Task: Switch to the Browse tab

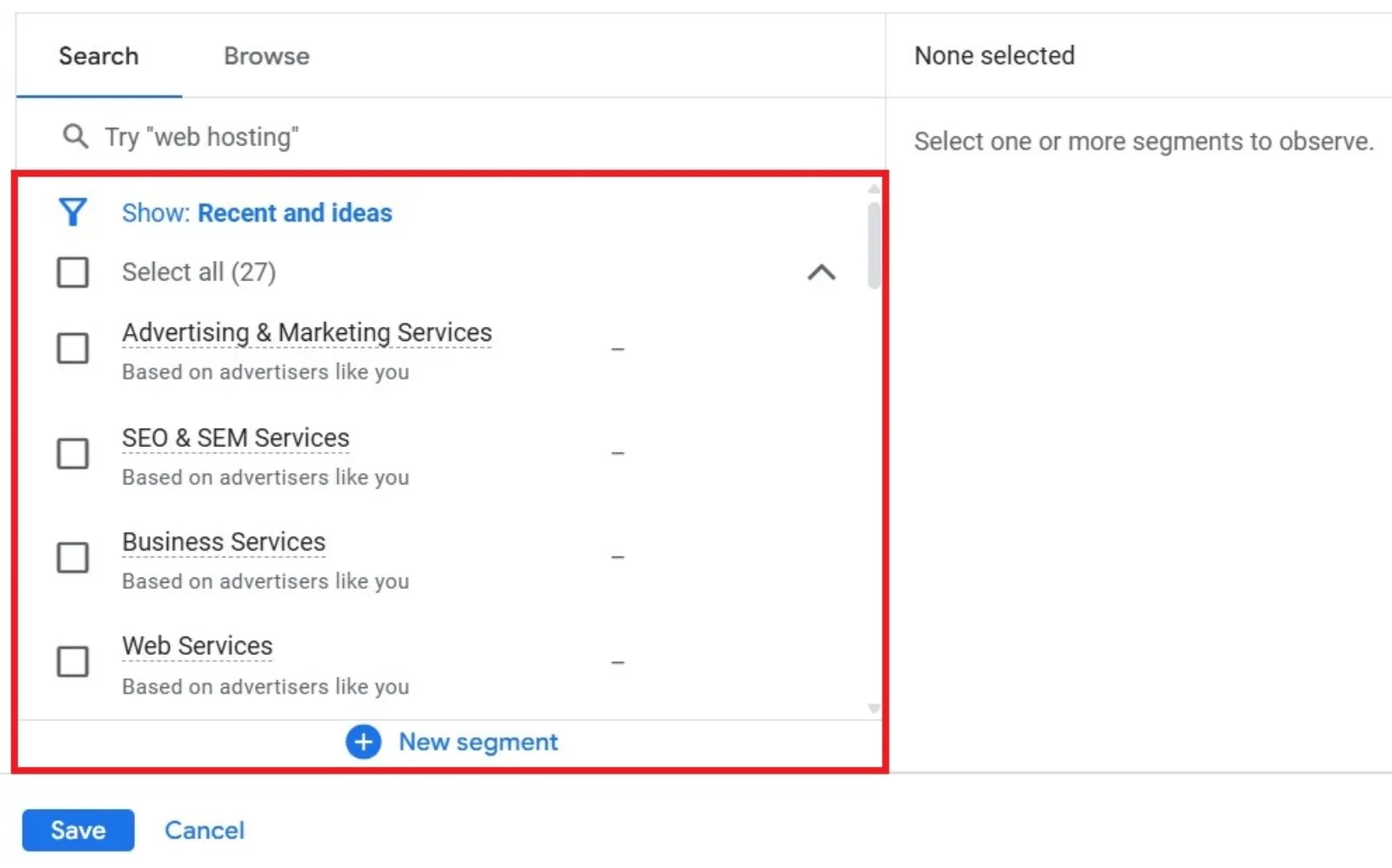Action: tap(266, 57)
